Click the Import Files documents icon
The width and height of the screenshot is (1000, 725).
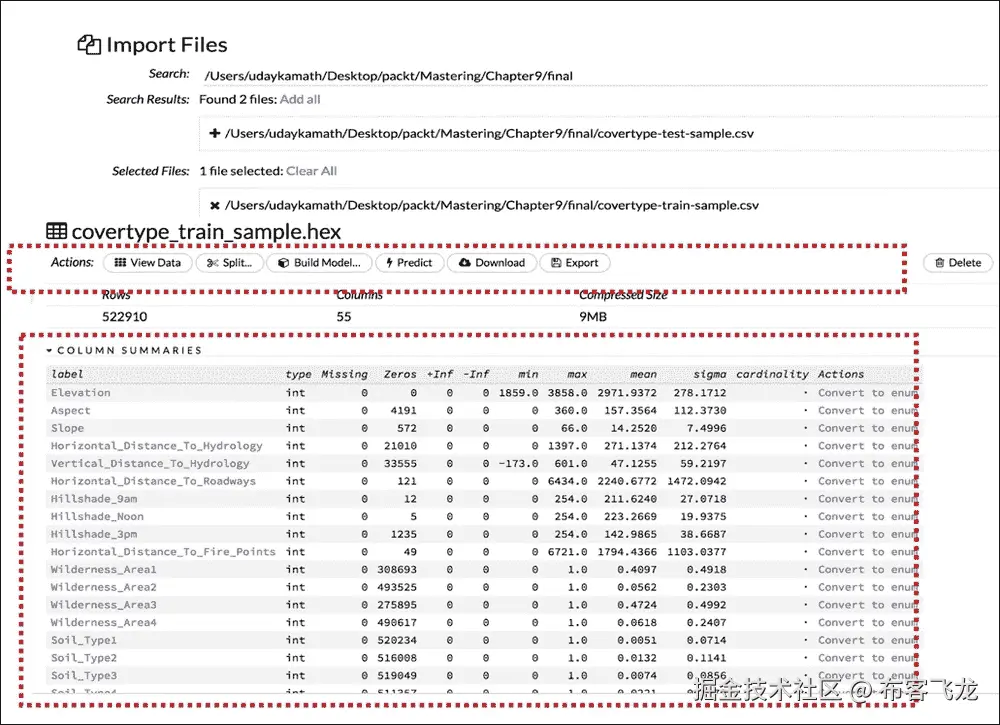click(89, 45)
